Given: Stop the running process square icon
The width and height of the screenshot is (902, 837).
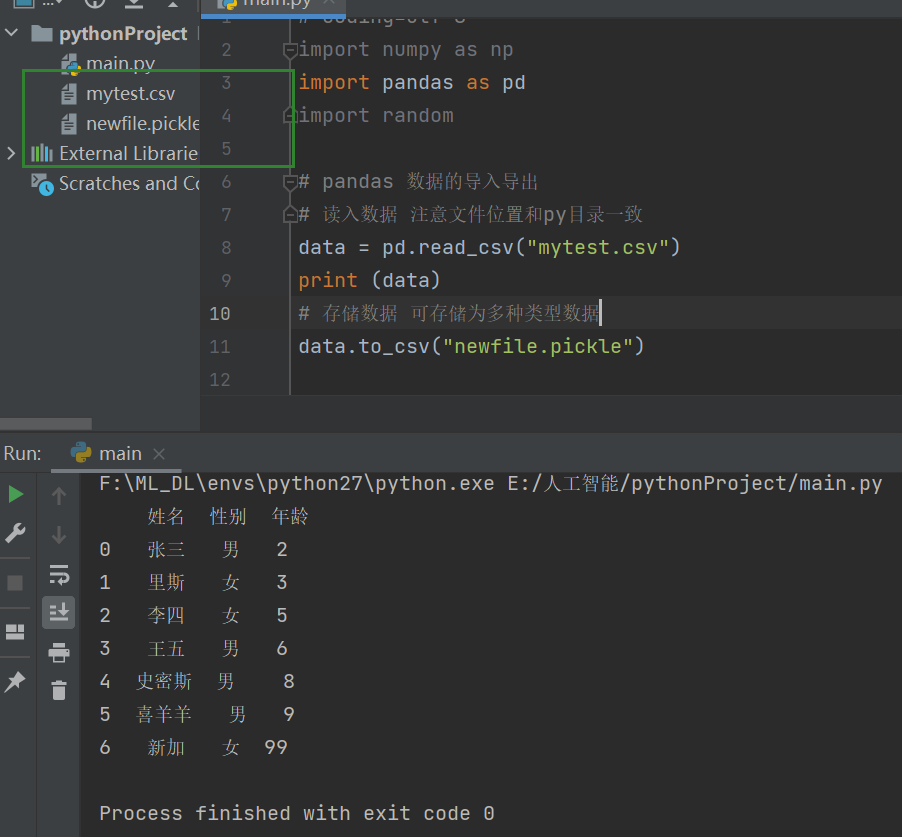Looking at the screenshot, I should coord(15,583).
